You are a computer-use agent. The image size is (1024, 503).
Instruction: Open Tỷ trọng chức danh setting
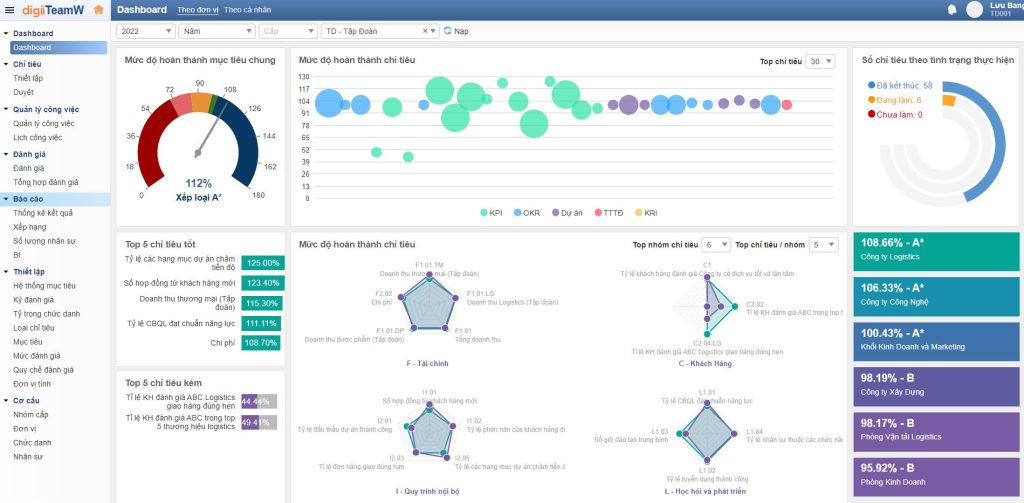pos(46,314)
